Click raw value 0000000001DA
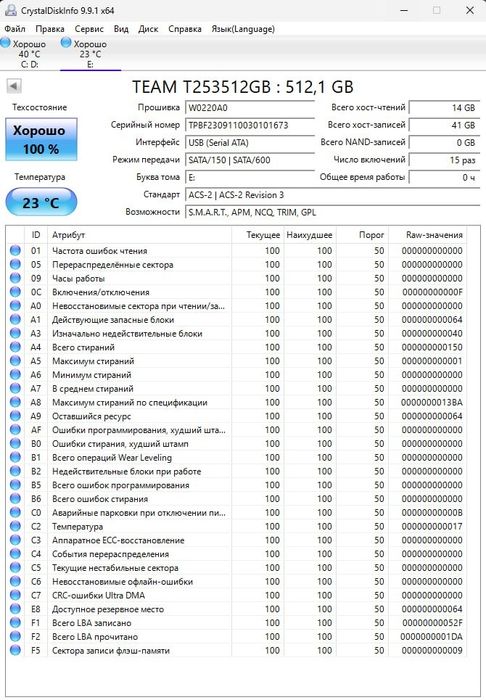486x700 pixels. tap(432, 637)
